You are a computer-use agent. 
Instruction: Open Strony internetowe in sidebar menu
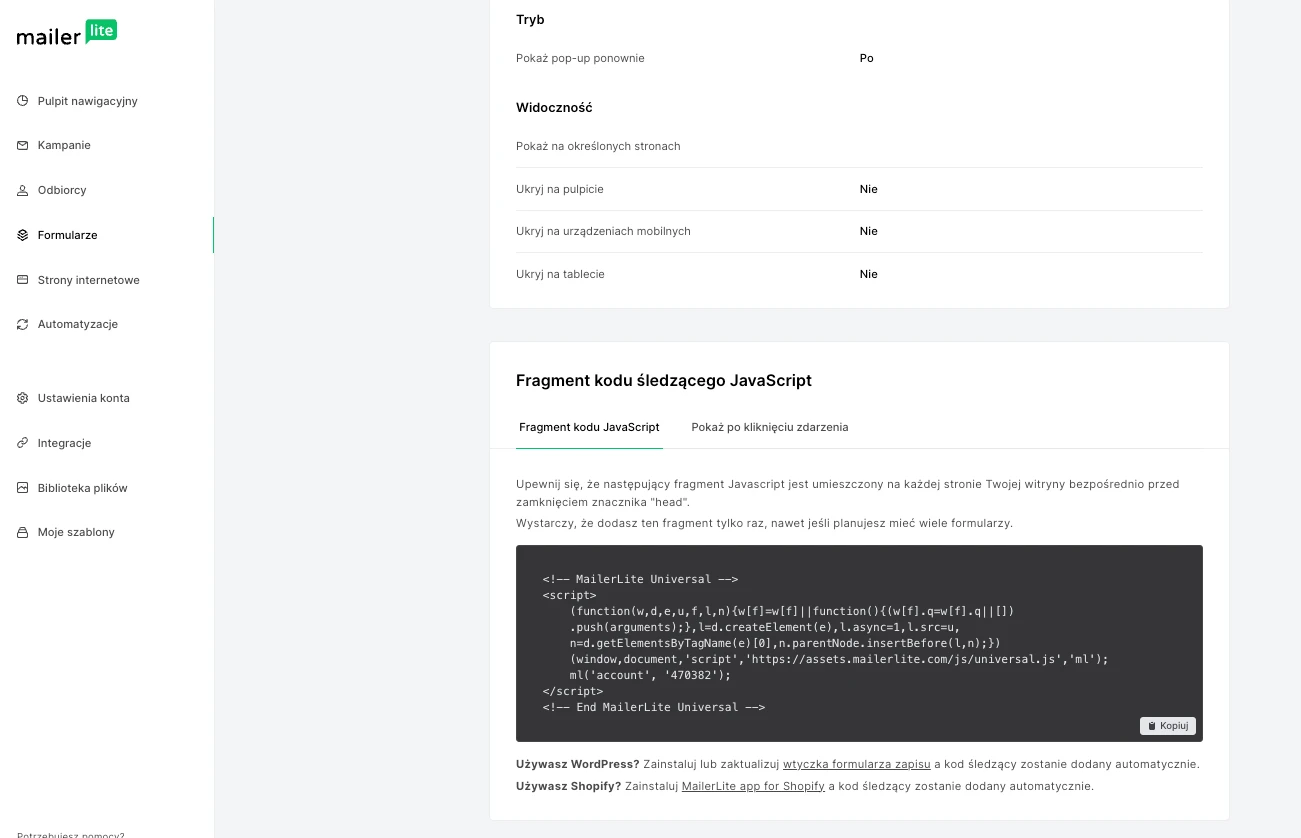(88, 280)
